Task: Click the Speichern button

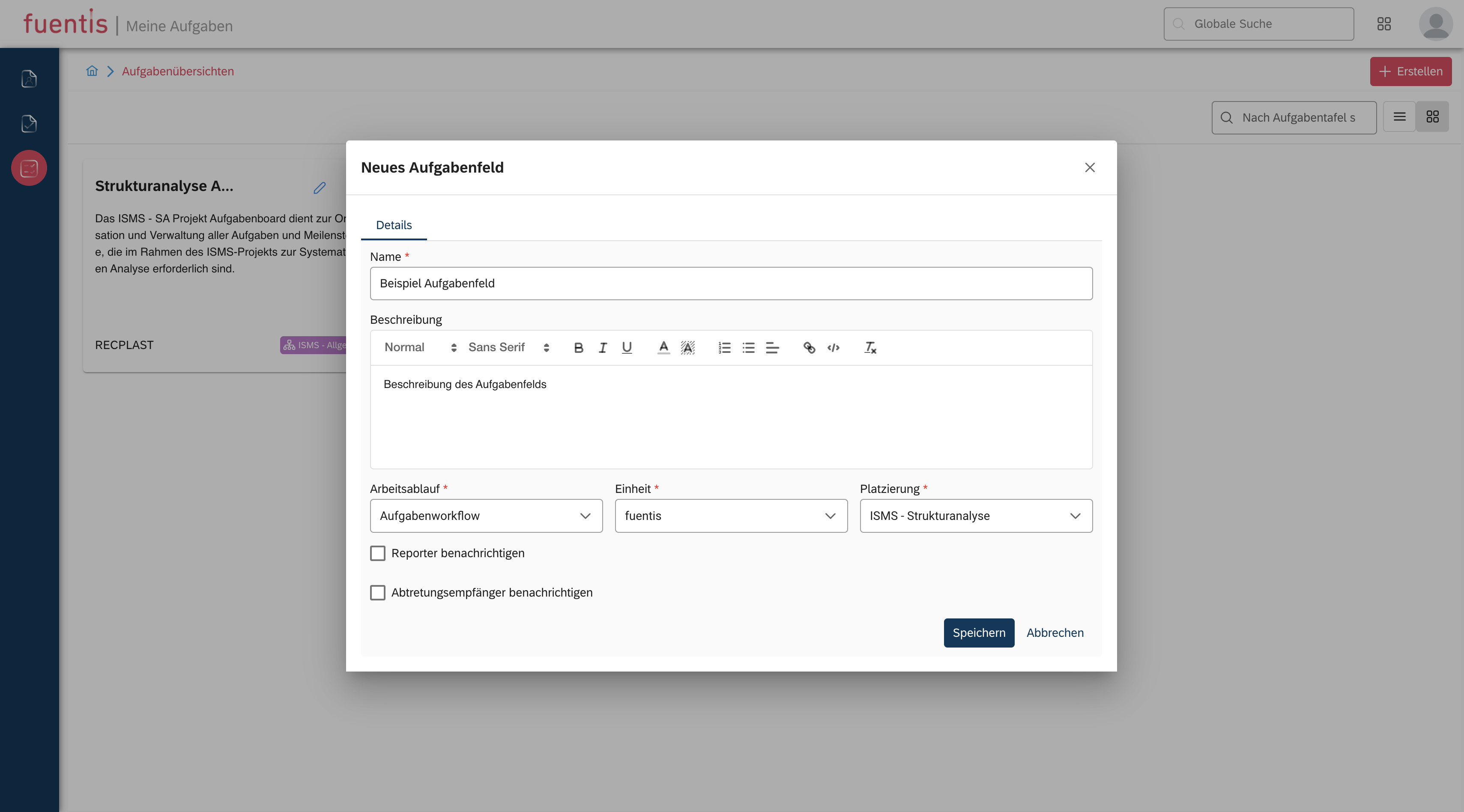Action: (979, 633)
